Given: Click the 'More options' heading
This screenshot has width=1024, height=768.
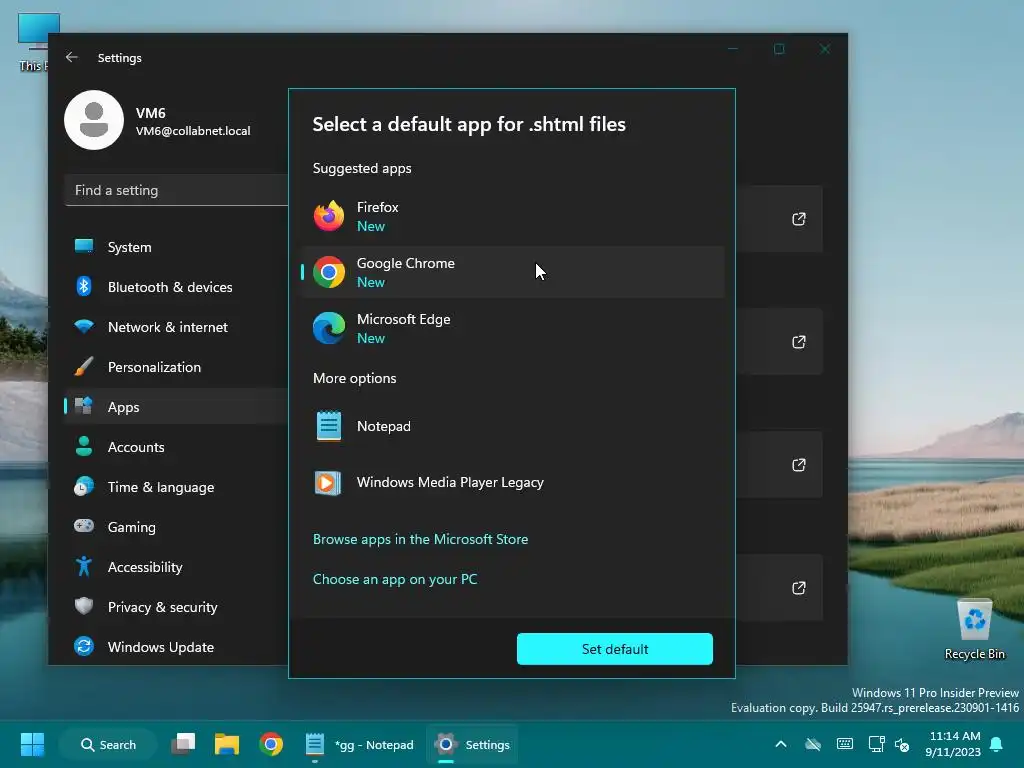Looking at the screenshot, I should point(355,378).
